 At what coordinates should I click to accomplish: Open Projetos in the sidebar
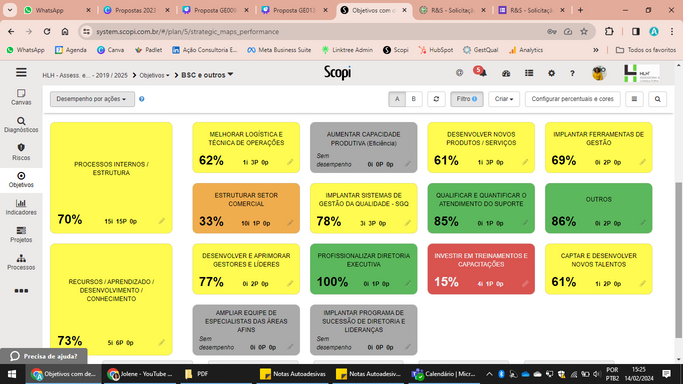point(21,235)
